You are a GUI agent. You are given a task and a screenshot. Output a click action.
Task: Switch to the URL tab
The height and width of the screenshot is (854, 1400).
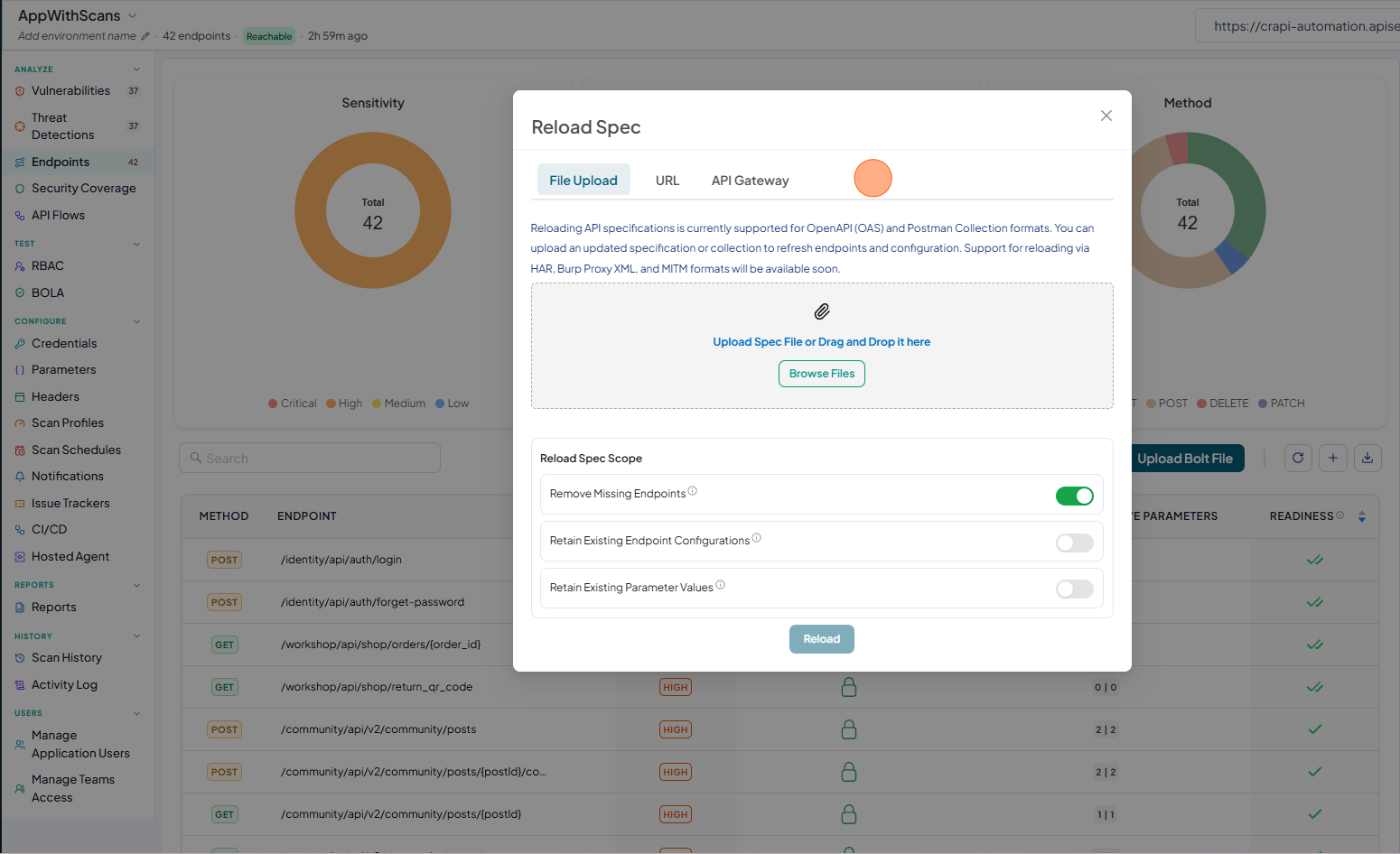pos(667,181)
